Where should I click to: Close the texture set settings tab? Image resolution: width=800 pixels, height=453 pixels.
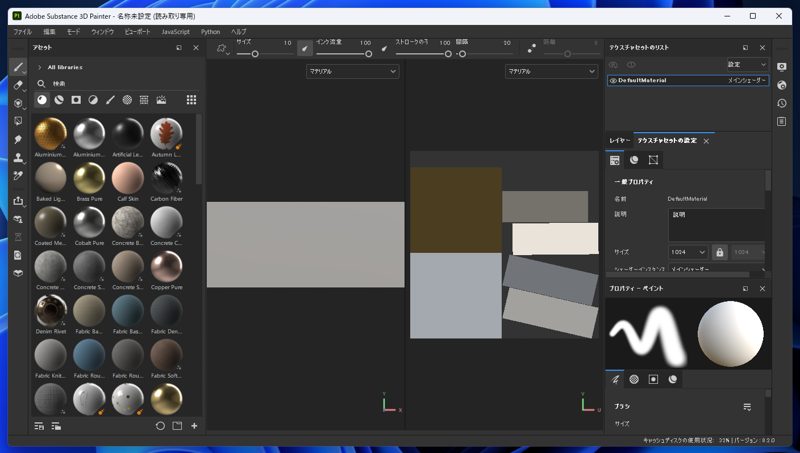pyautogui.click(x=706, y=141)
